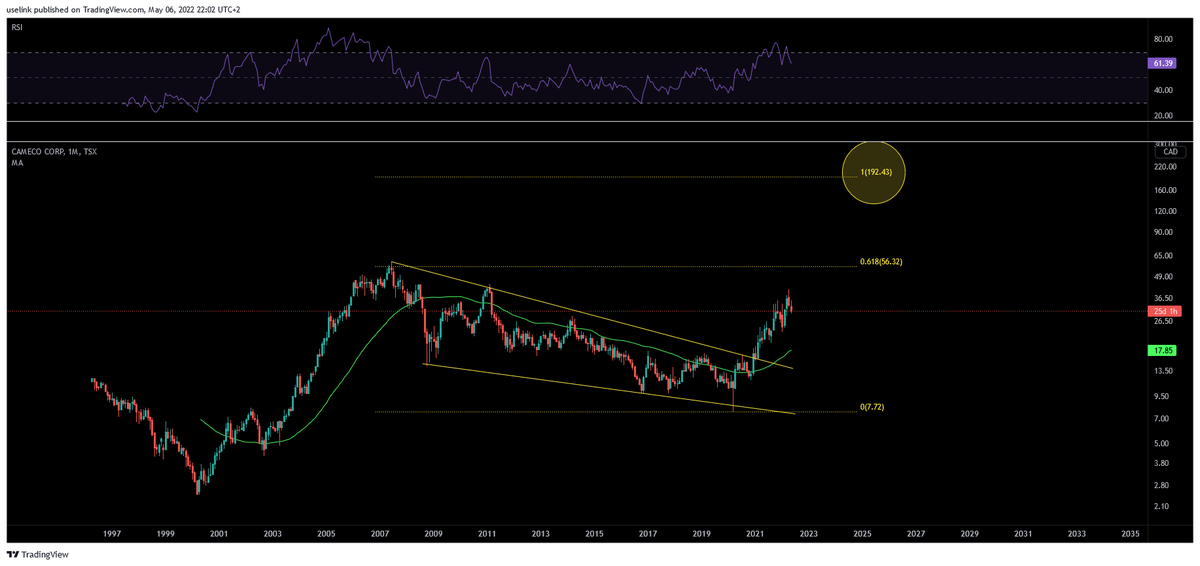Click the 2029 time axis label
The height and width of the screenshot is (566, 1200).
coord(969,534)
